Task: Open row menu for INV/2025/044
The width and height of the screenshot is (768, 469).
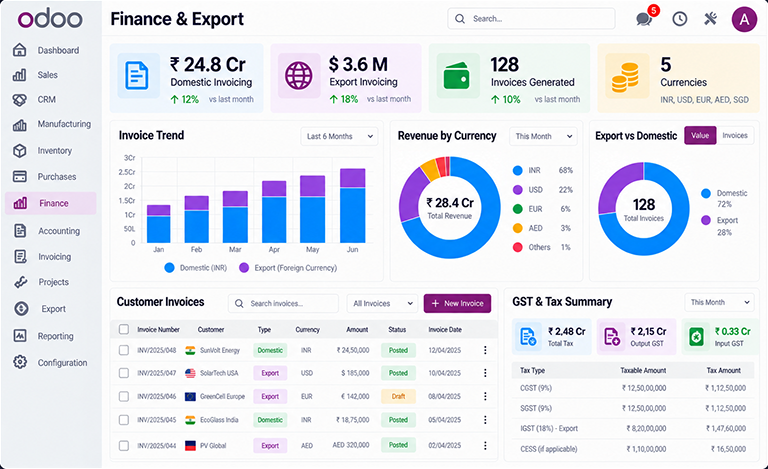Action: [x=485, y=445]
